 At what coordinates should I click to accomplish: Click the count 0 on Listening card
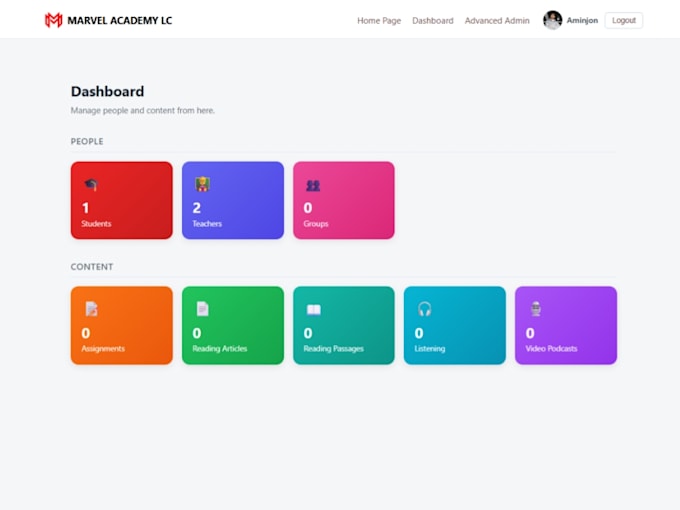419,333
